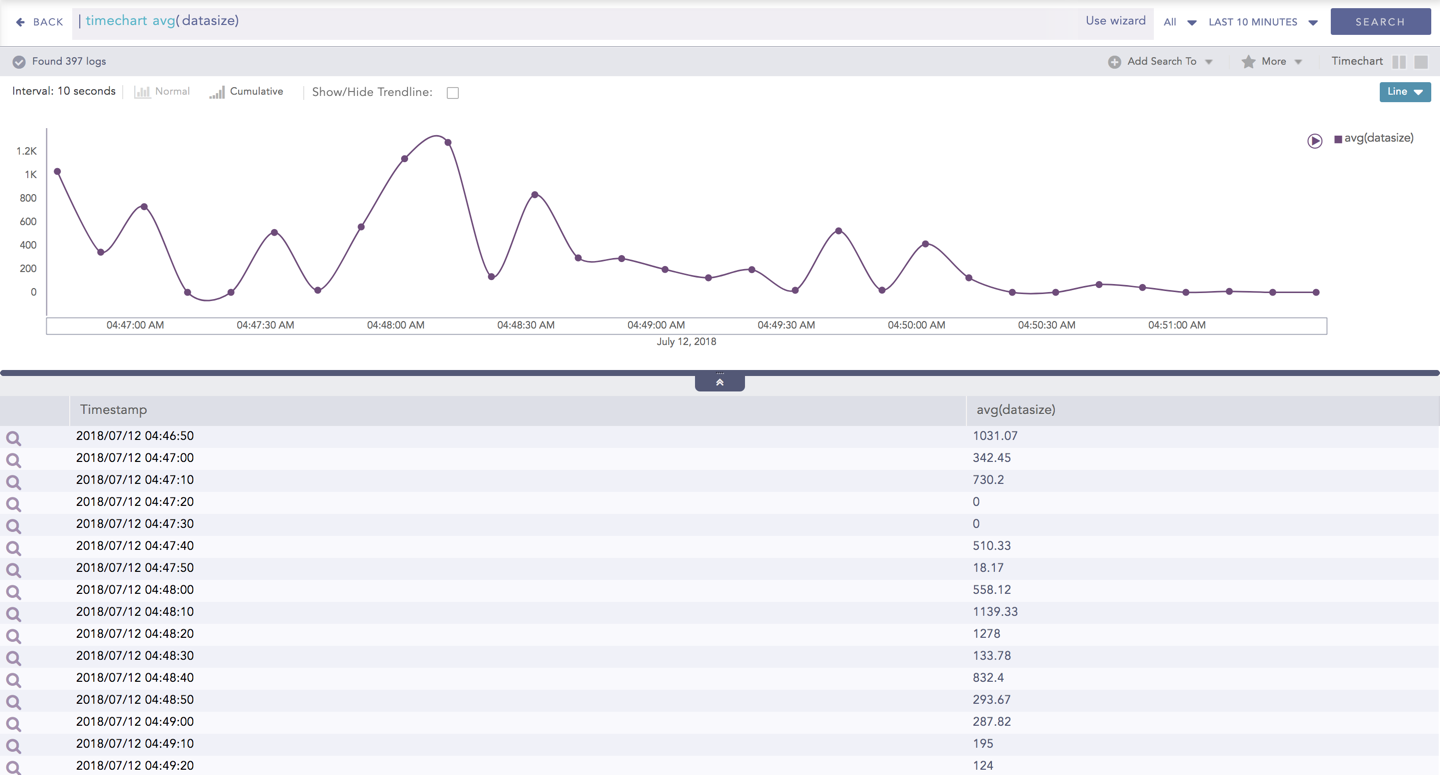Click the Search button
The height and width of the screenshot is (775, 1440).
1380,22
